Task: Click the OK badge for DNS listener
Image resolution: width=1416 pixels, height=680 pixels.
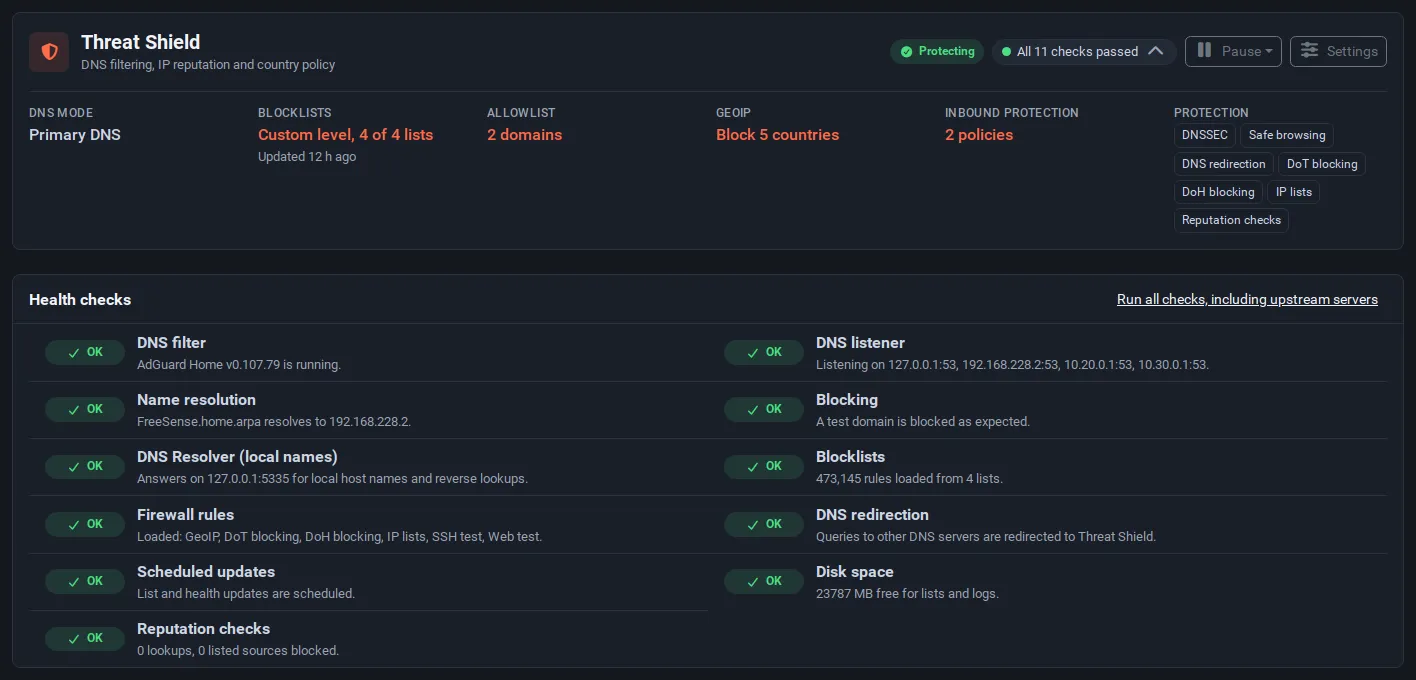Action: tap(764, 352)
